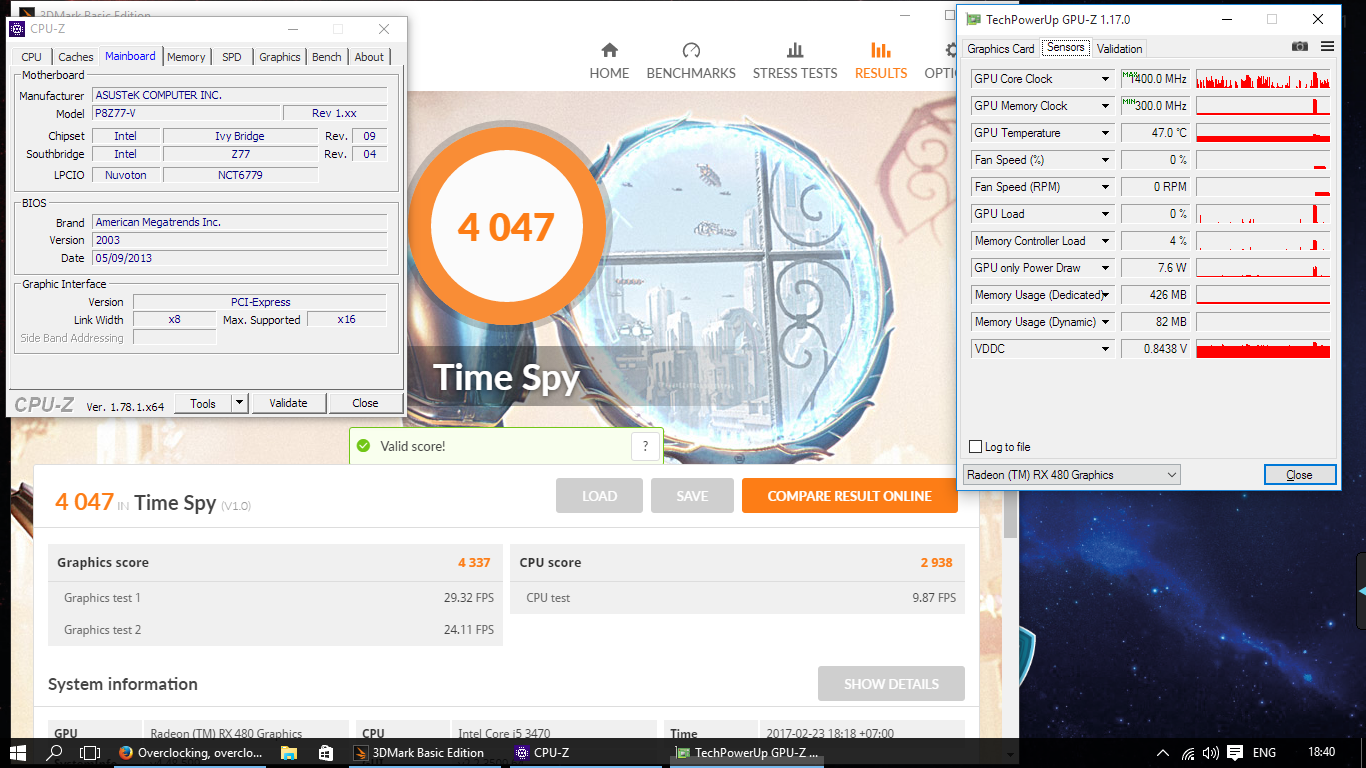The width and height of the screenshot is (1366, 768).
Task: Open the Windows Start menu
Action: 18,753
